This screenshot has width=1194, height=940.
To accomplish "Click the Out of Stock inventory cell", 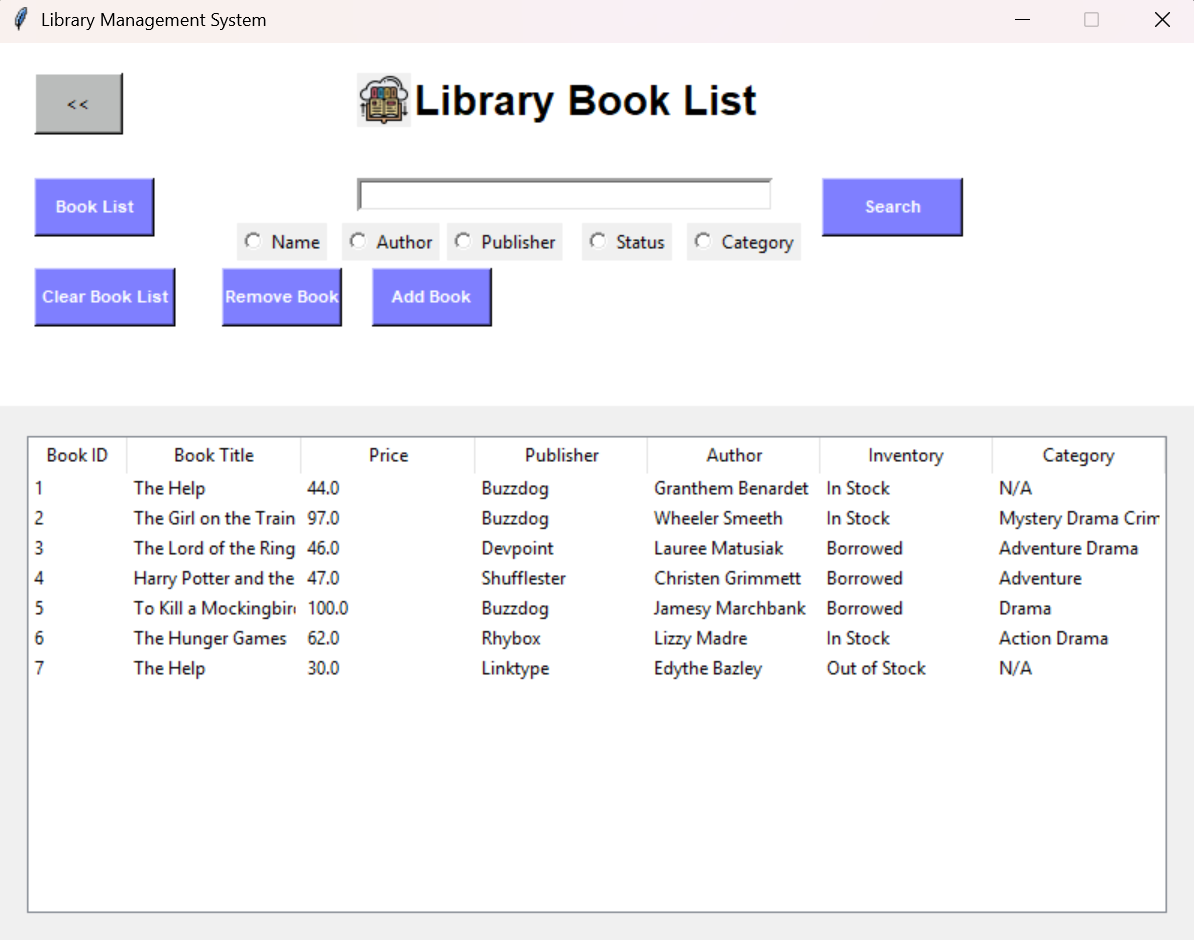I will pos(876,669).
